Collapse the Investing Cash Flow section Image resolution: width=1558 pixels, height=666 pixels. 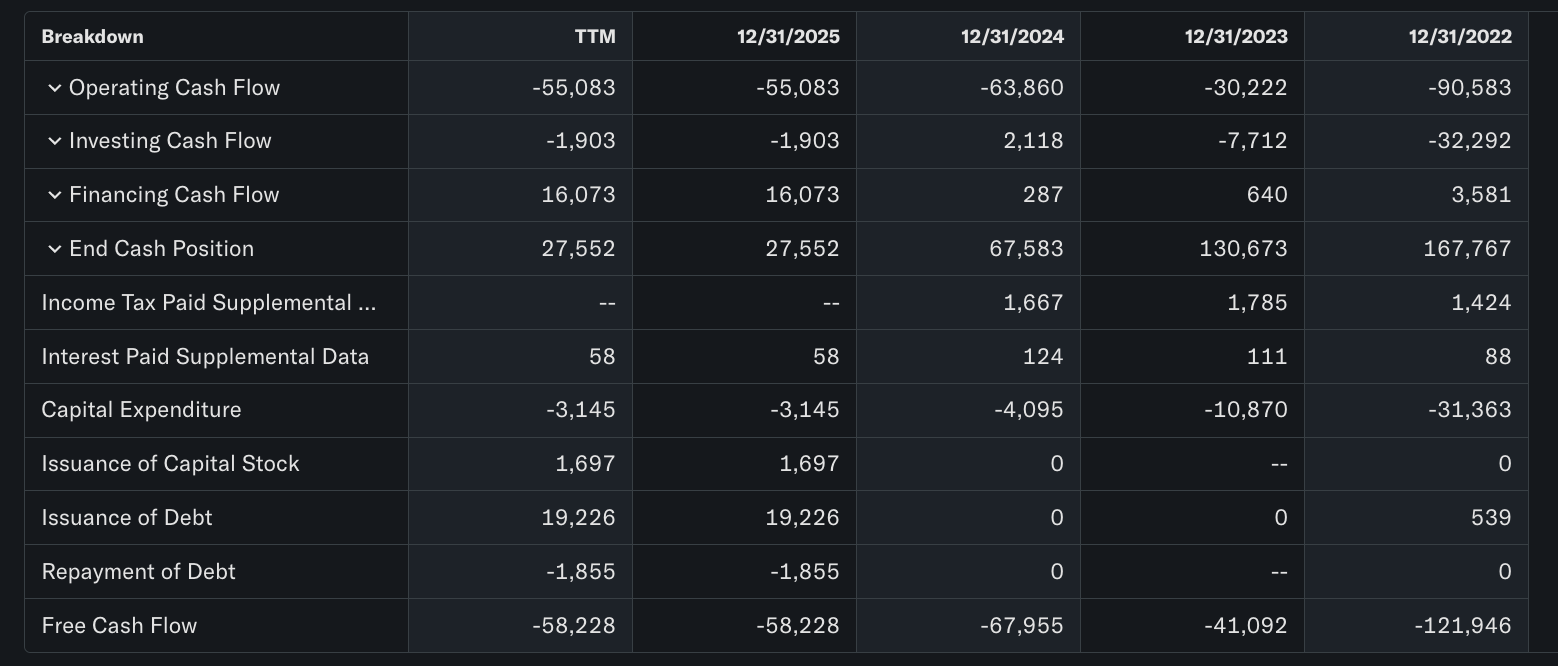click(56, 140)
